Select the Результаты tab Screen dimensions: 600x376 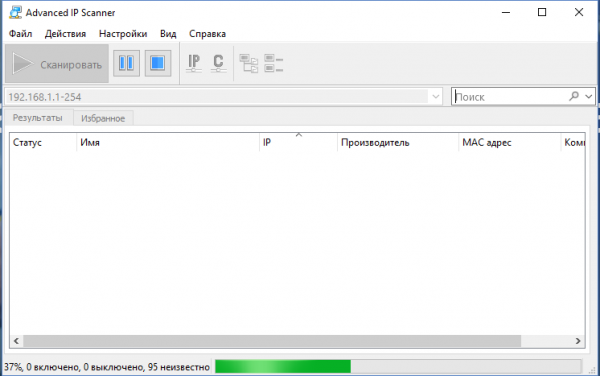(x=38, y=117)
